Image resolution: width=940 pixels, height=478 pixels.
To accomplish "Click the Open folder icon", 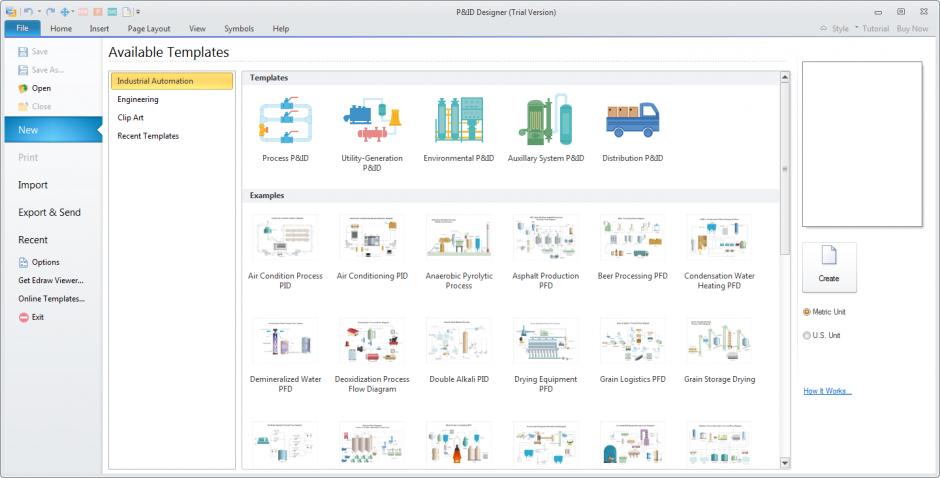I will (x=23, y=88).
